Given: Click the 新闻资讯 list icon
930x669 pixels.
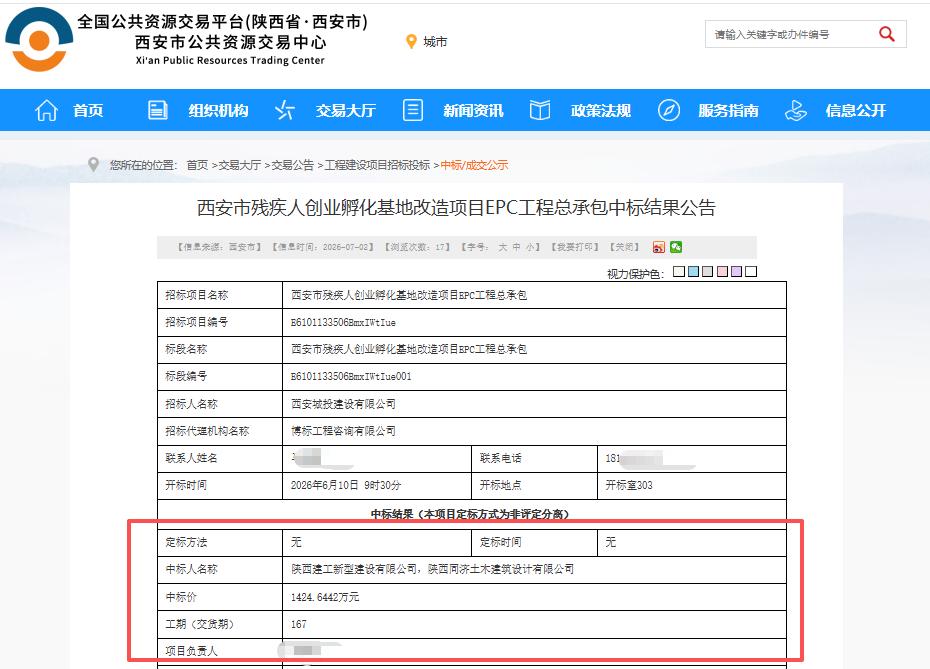Looking at the screenshot, I should 413,110.
